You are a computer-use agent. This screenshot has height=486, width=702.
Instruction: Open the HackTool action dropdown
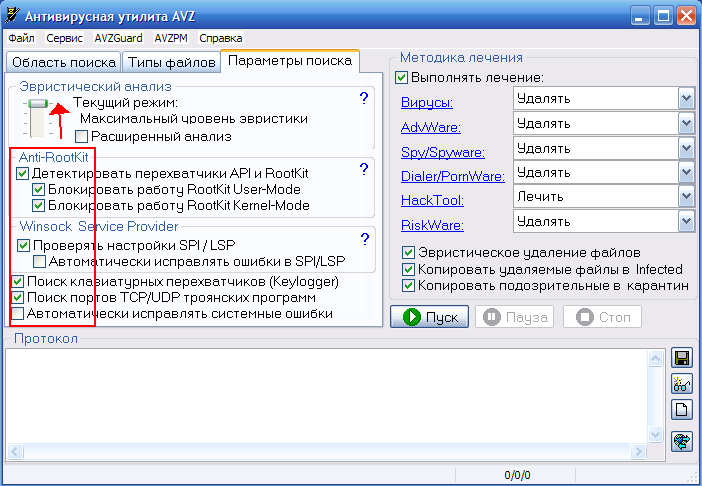click(686, 196)
